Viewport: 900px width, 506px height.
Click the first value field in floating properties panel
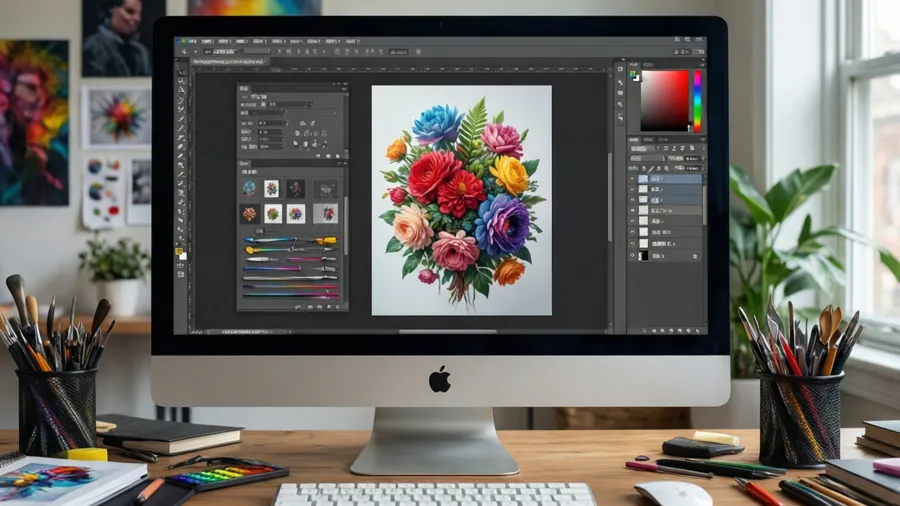271,123
